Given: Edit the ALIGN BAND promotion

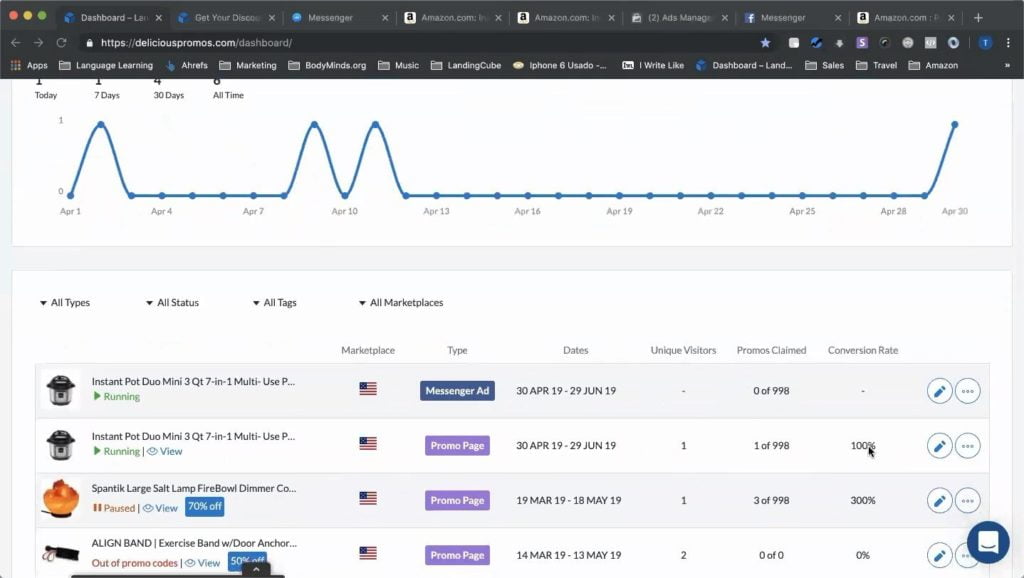Looking at the screenshot, I should point(939,556).
